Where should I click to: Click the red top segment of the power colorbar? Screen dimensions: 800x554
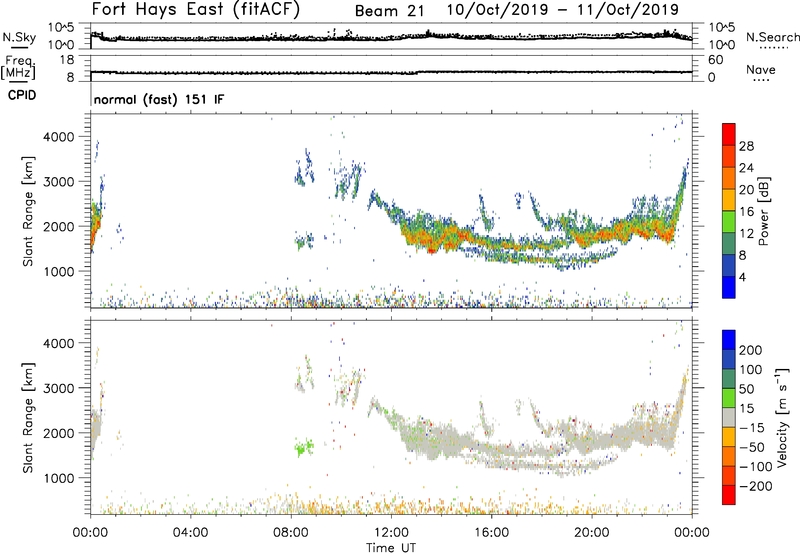point(729,135)
